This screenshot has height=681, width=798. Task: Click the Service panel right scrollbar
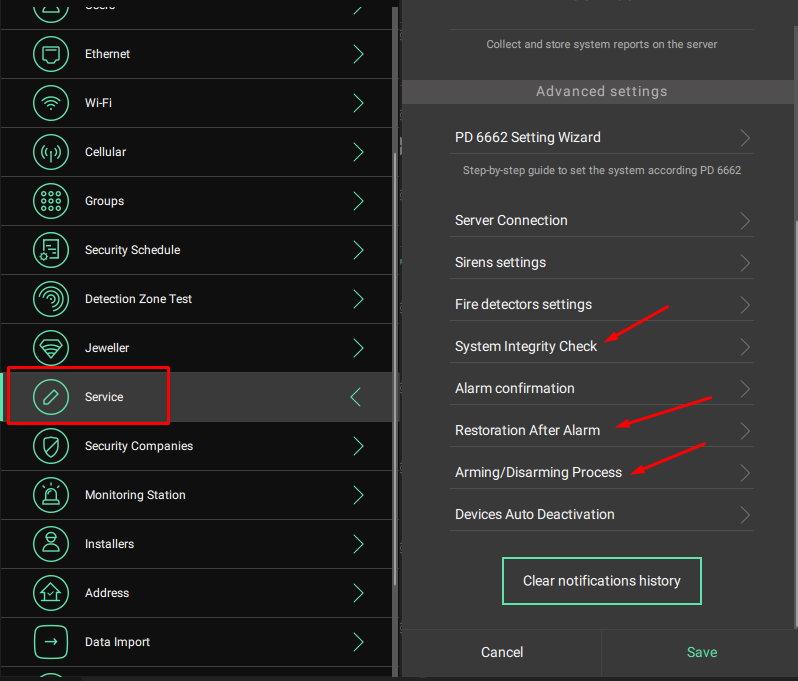796,422
